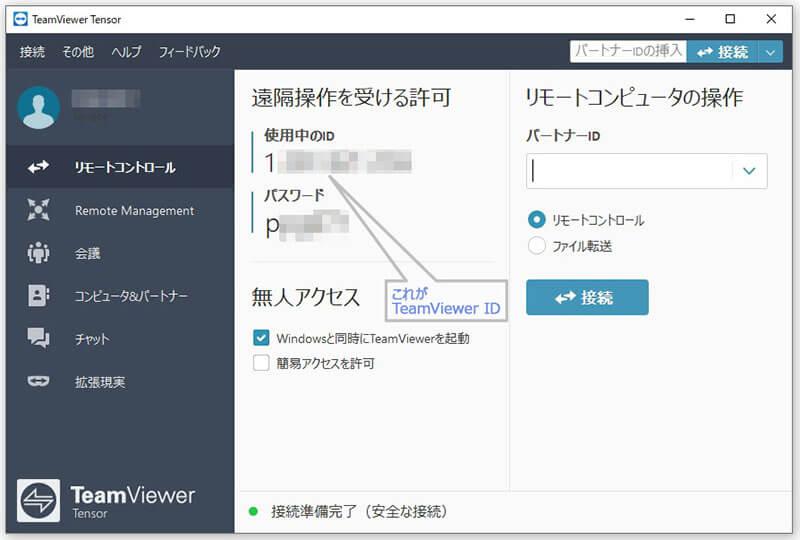Open the その他 menu

pos(78,52)
